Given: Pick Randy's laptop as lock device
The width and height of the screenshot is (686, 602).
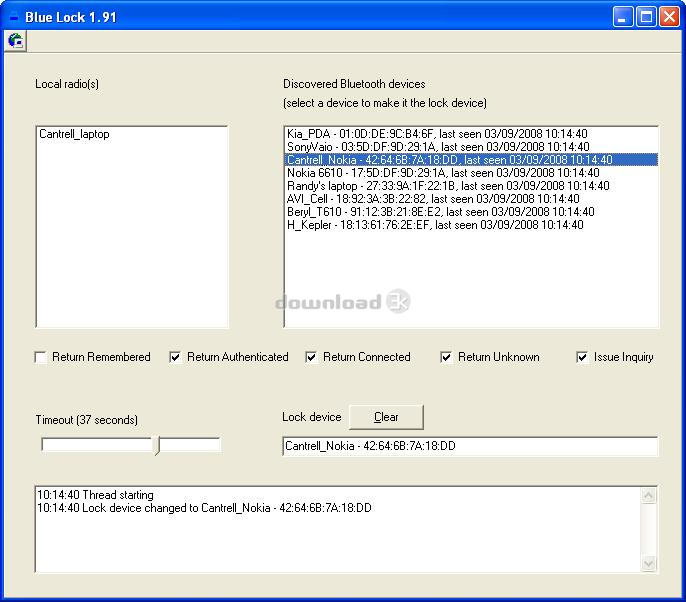Looking at the screenshot, I should coord(447,186).
